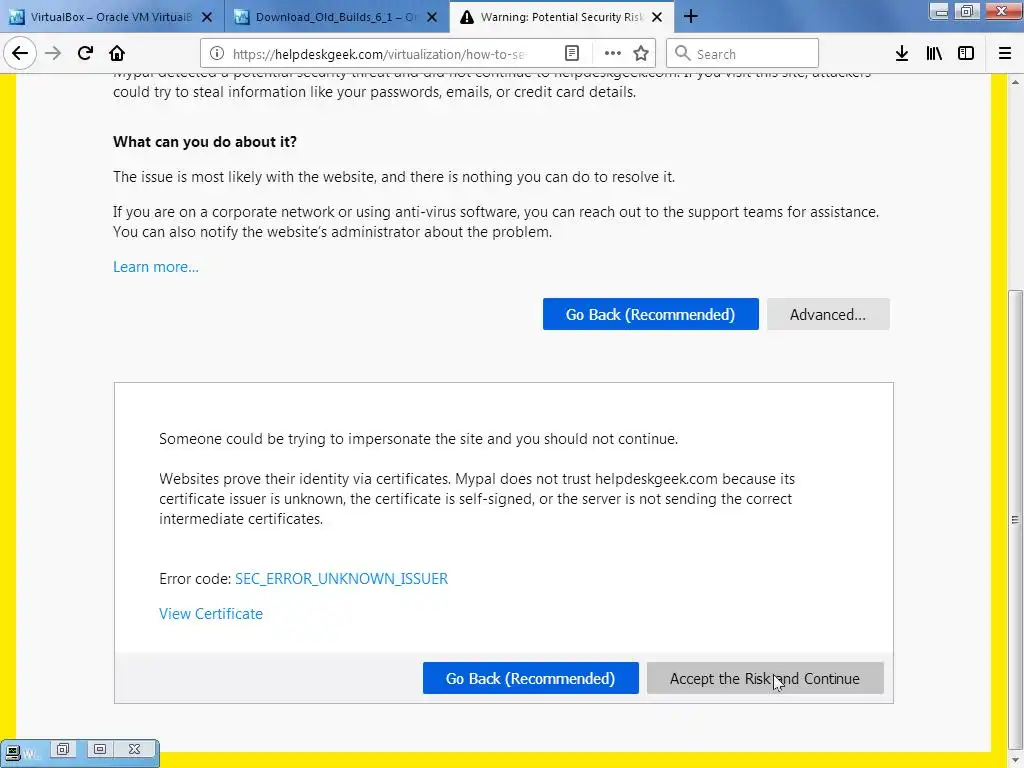
Task: Close the Warning: Potential Security Risk tab
Action: pyautogui.click(x=658, y=17)
